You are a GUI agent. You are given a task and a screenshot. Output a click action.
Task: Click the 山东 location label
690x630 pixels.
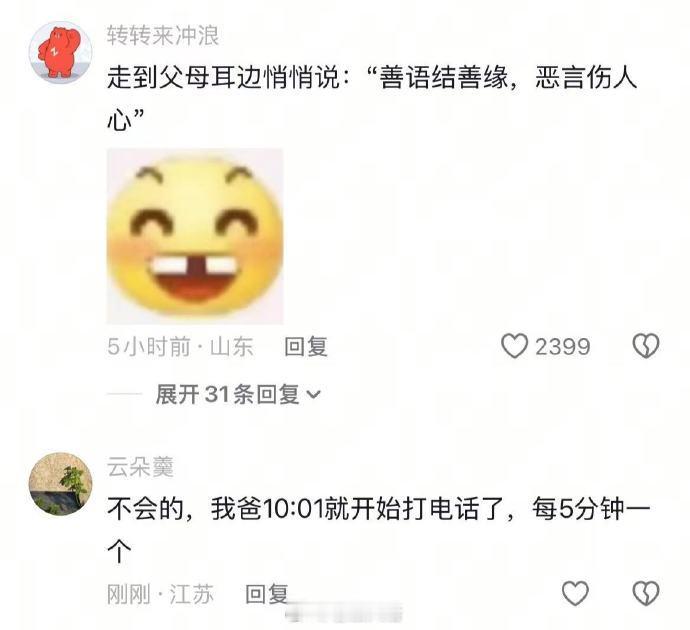tap(232, 347)
